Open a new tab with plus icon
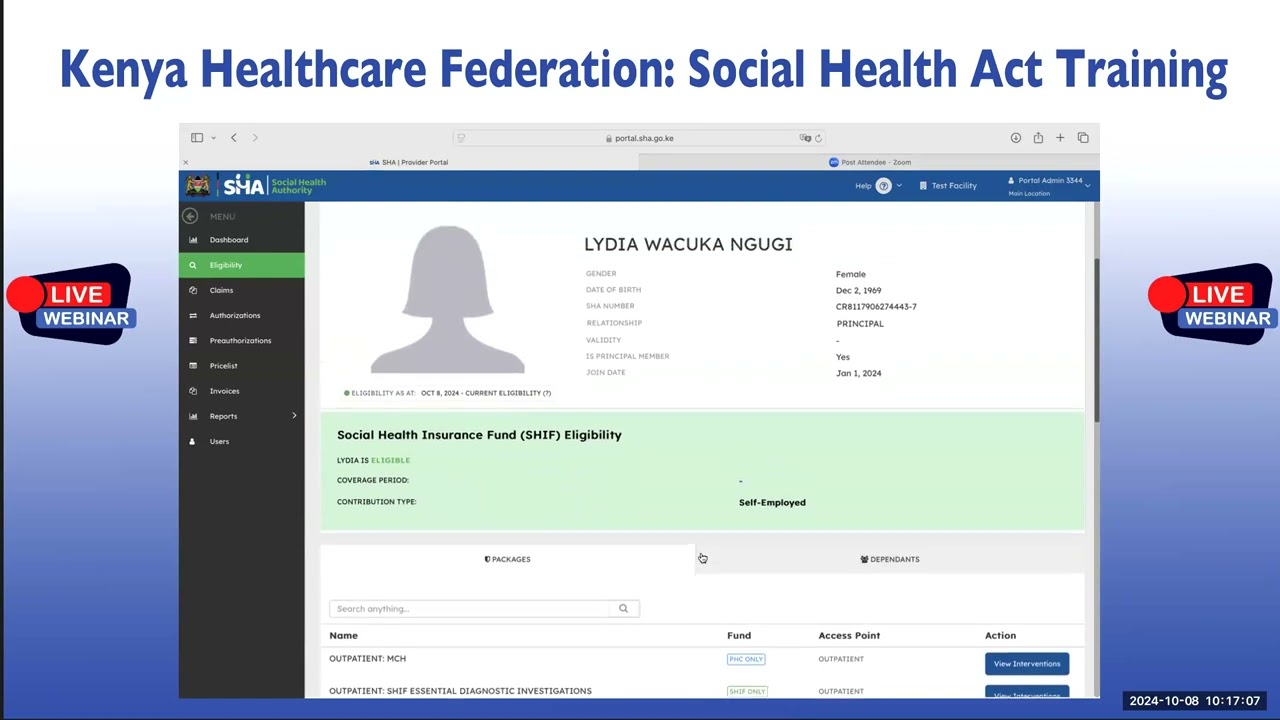The height and width of the screenshot is (720, 1280). pos(1060,138)
